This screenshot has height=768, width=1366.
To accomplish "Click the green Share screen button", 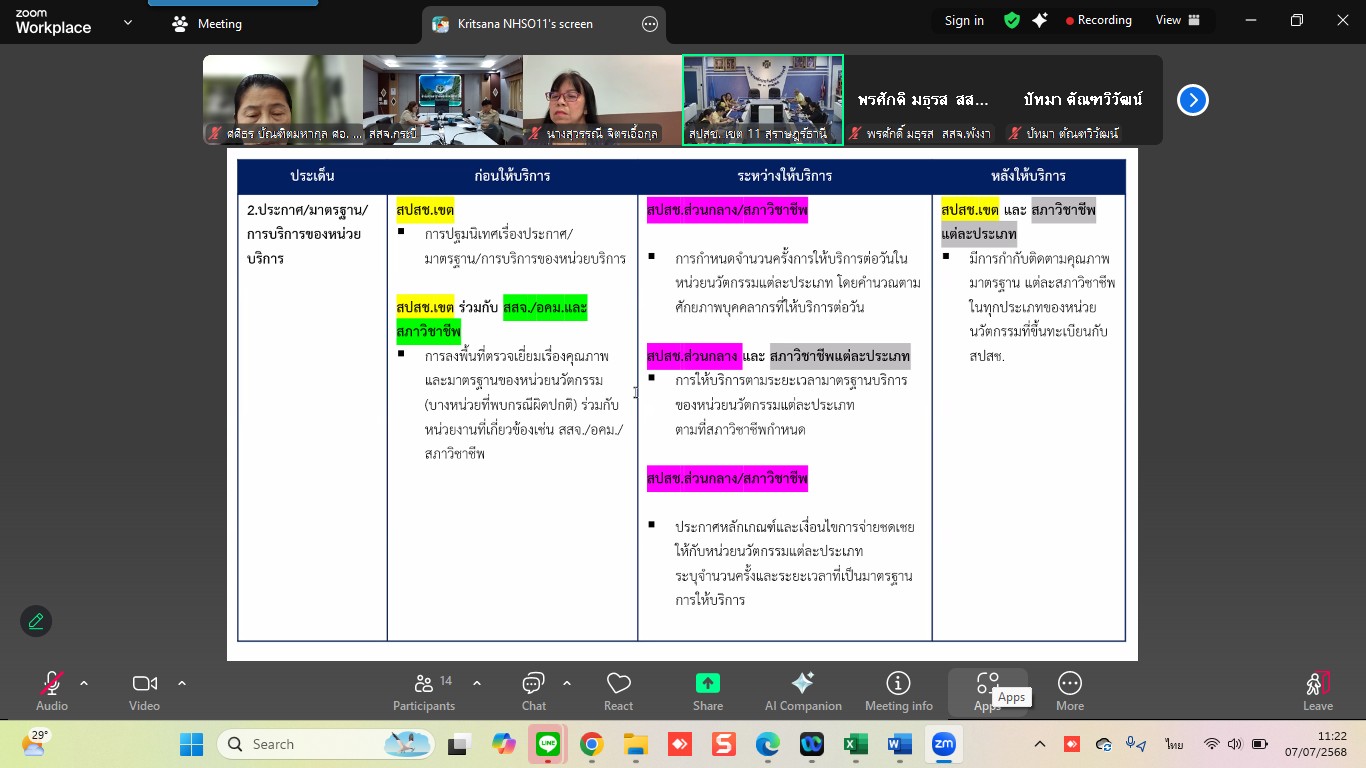I will point(707,691).
